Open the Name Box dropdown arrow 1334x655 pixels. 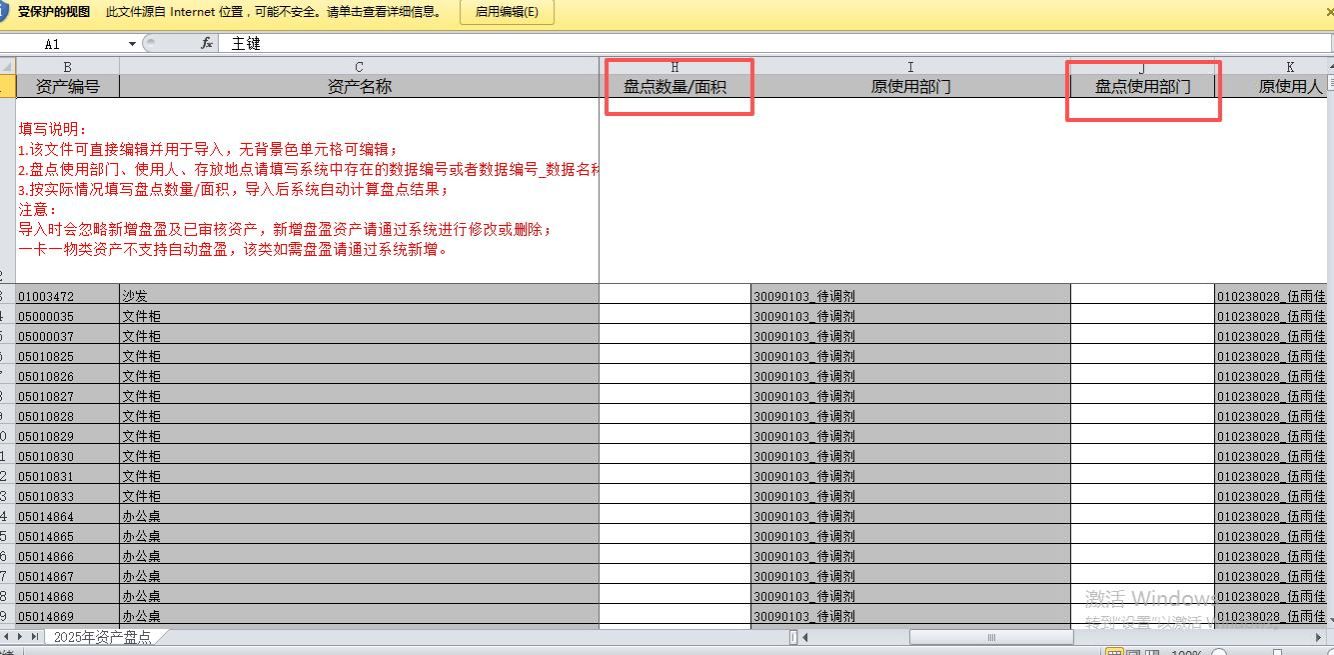(x=132, y=44)
